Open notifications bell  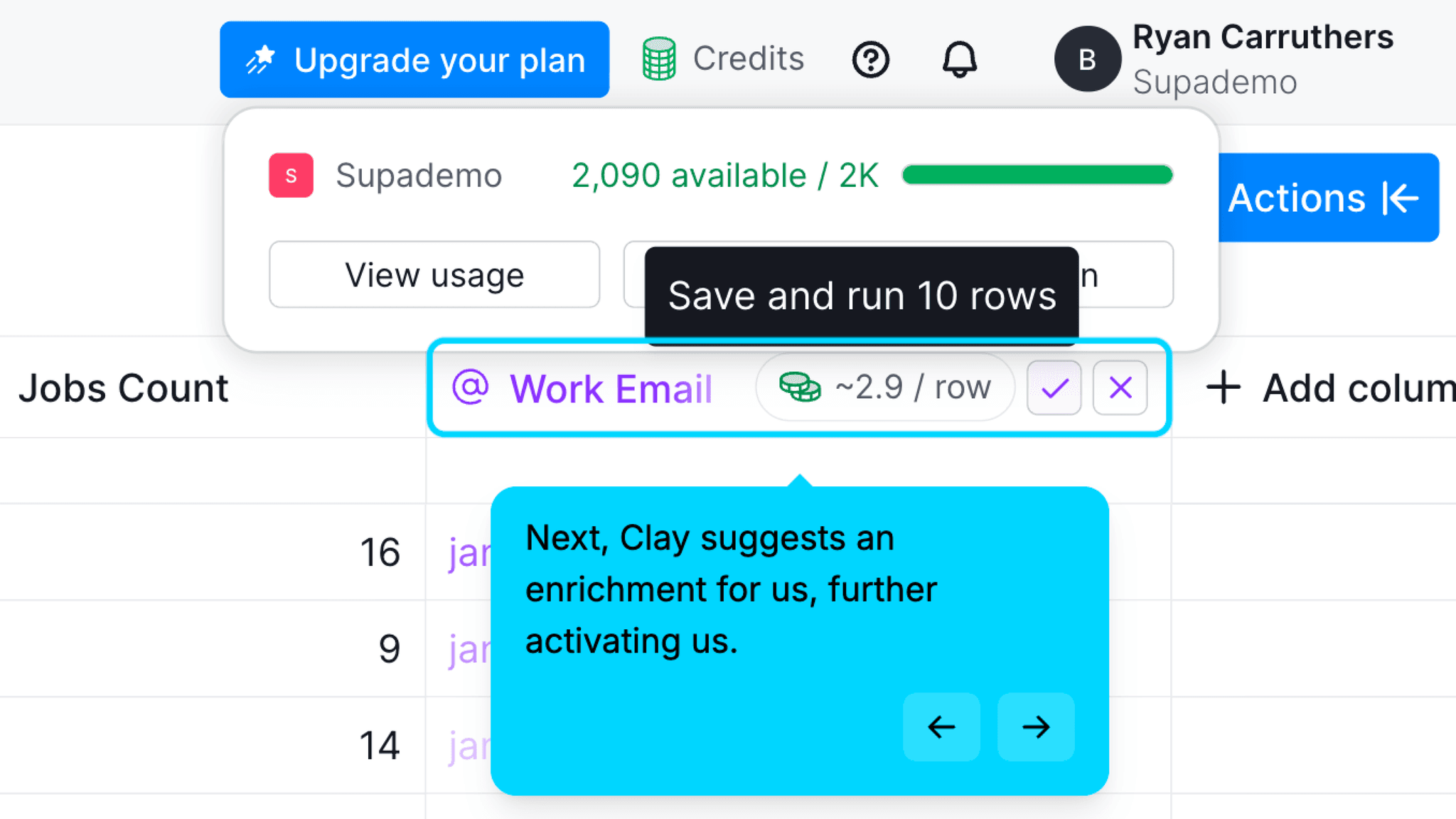959,60
